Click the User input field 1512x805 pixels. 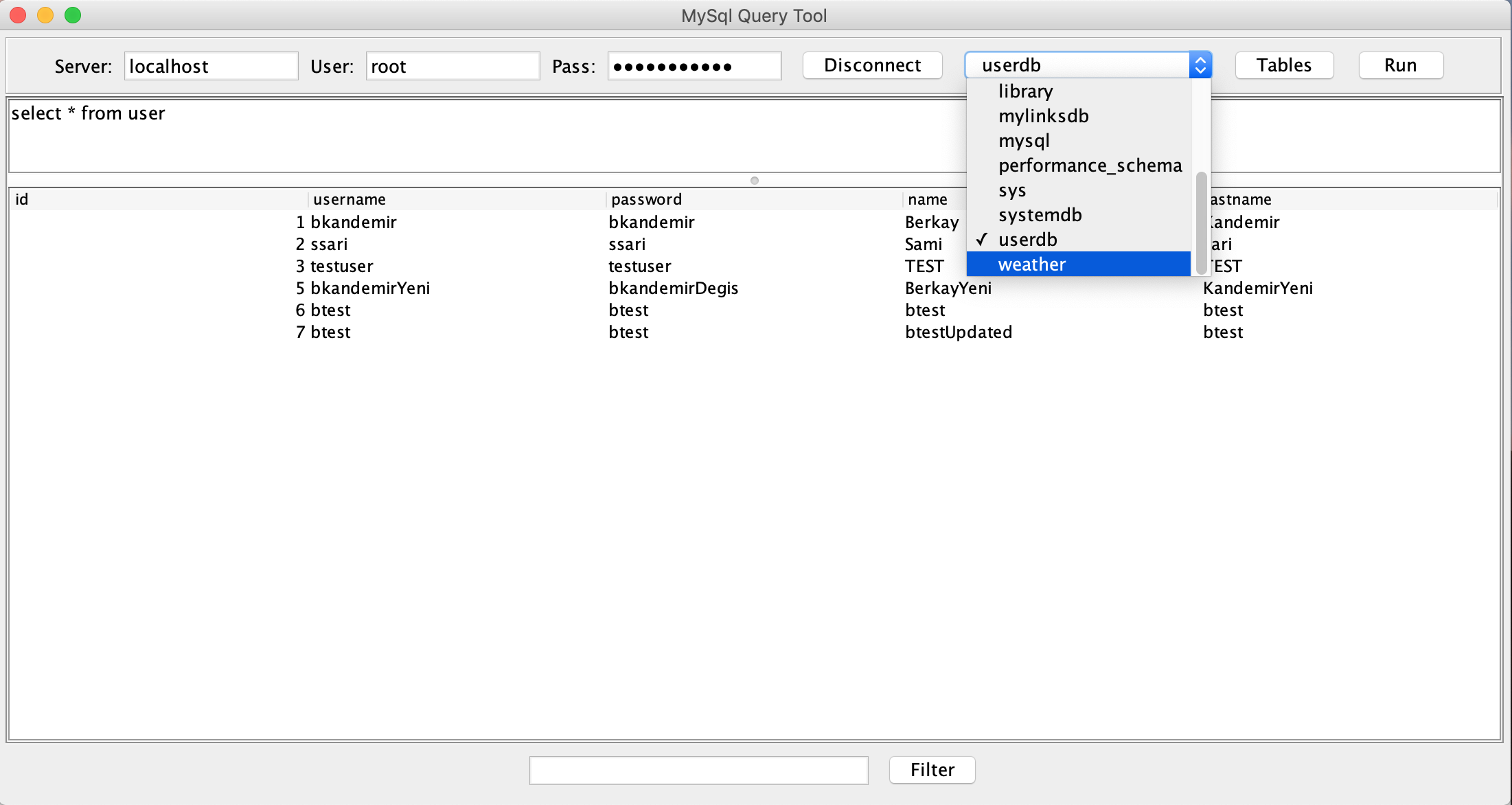click(x=453, y=67)
